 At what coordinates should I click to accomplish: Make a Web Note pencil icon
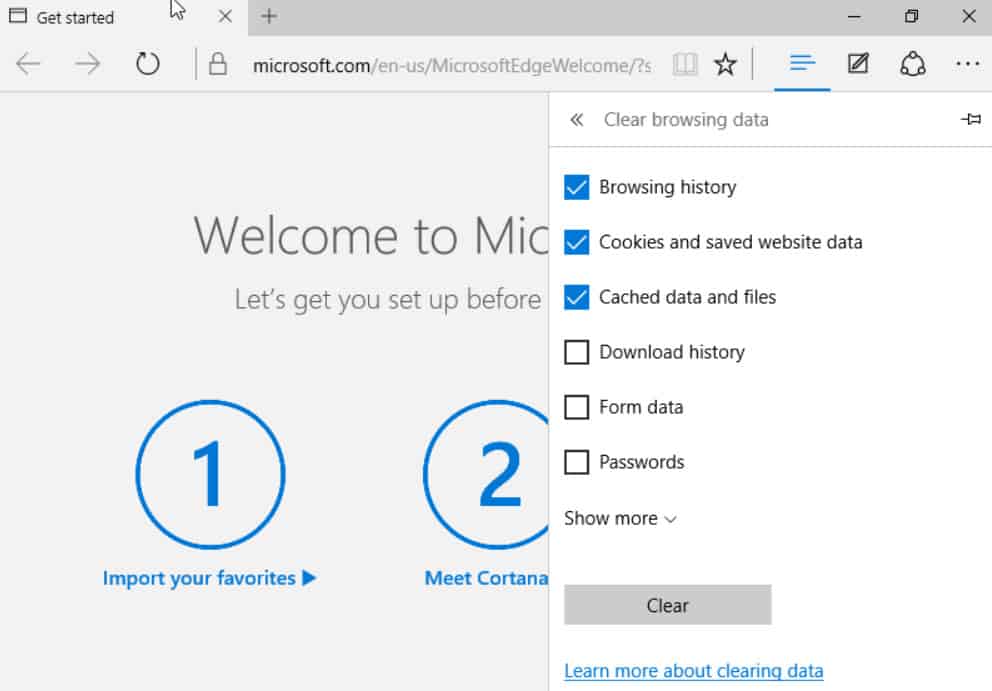point(858,64)
